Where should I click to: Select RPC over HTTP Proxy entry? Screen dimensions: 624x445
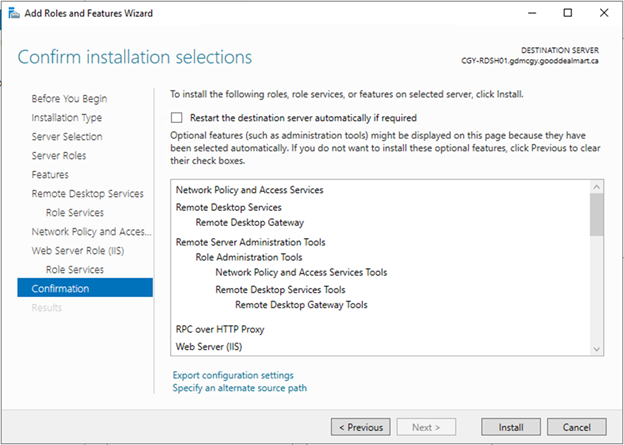coord(220,330)
